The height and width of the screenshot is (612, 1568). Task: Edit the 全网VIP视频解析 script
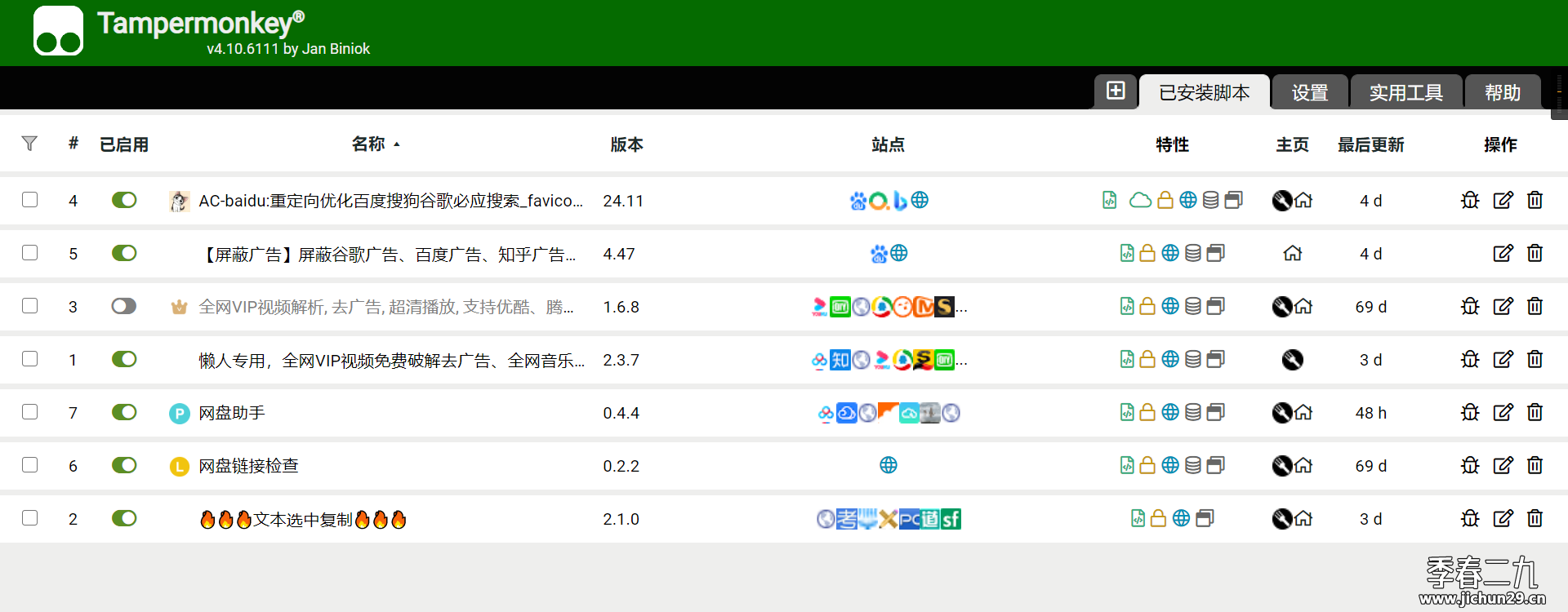[x=1503, y=306]
